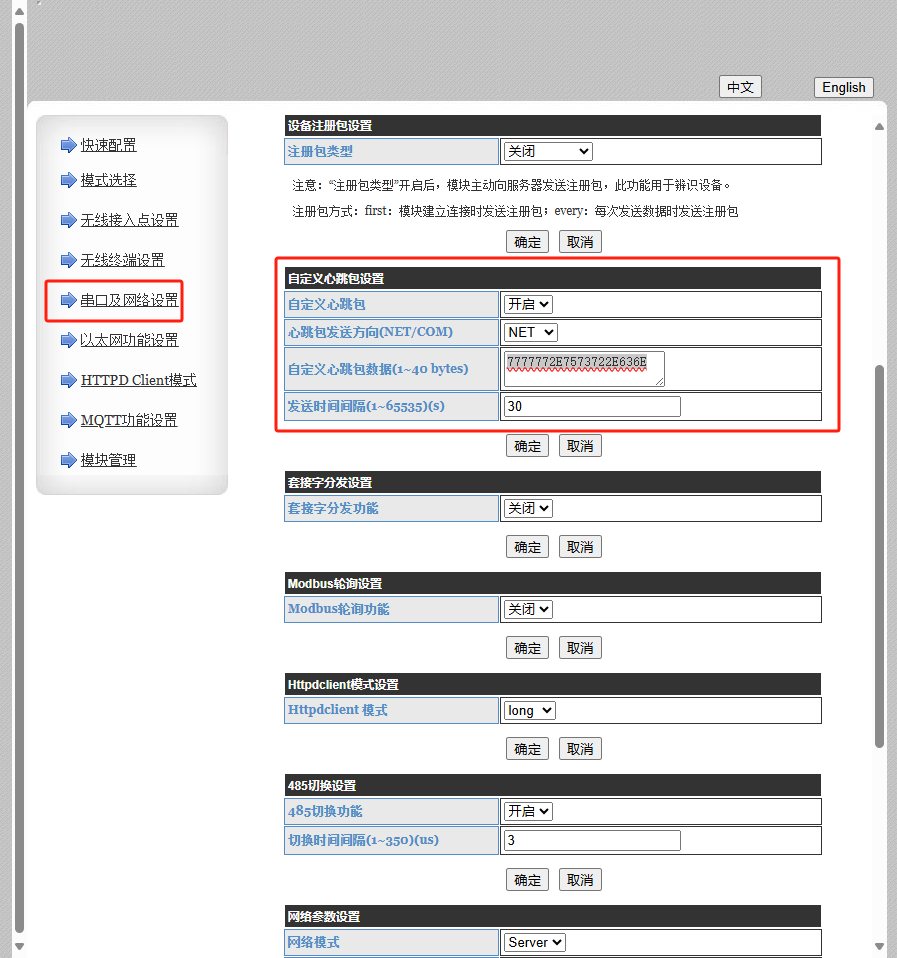Expand the Httpdclient 模式 long dropdown
This screenshot has height=958, width=897.
tap(529, 710)
